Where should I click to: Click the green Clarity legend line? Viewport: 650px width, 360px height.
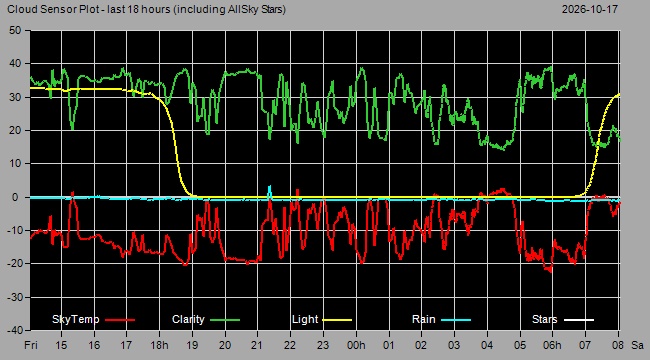225,320
